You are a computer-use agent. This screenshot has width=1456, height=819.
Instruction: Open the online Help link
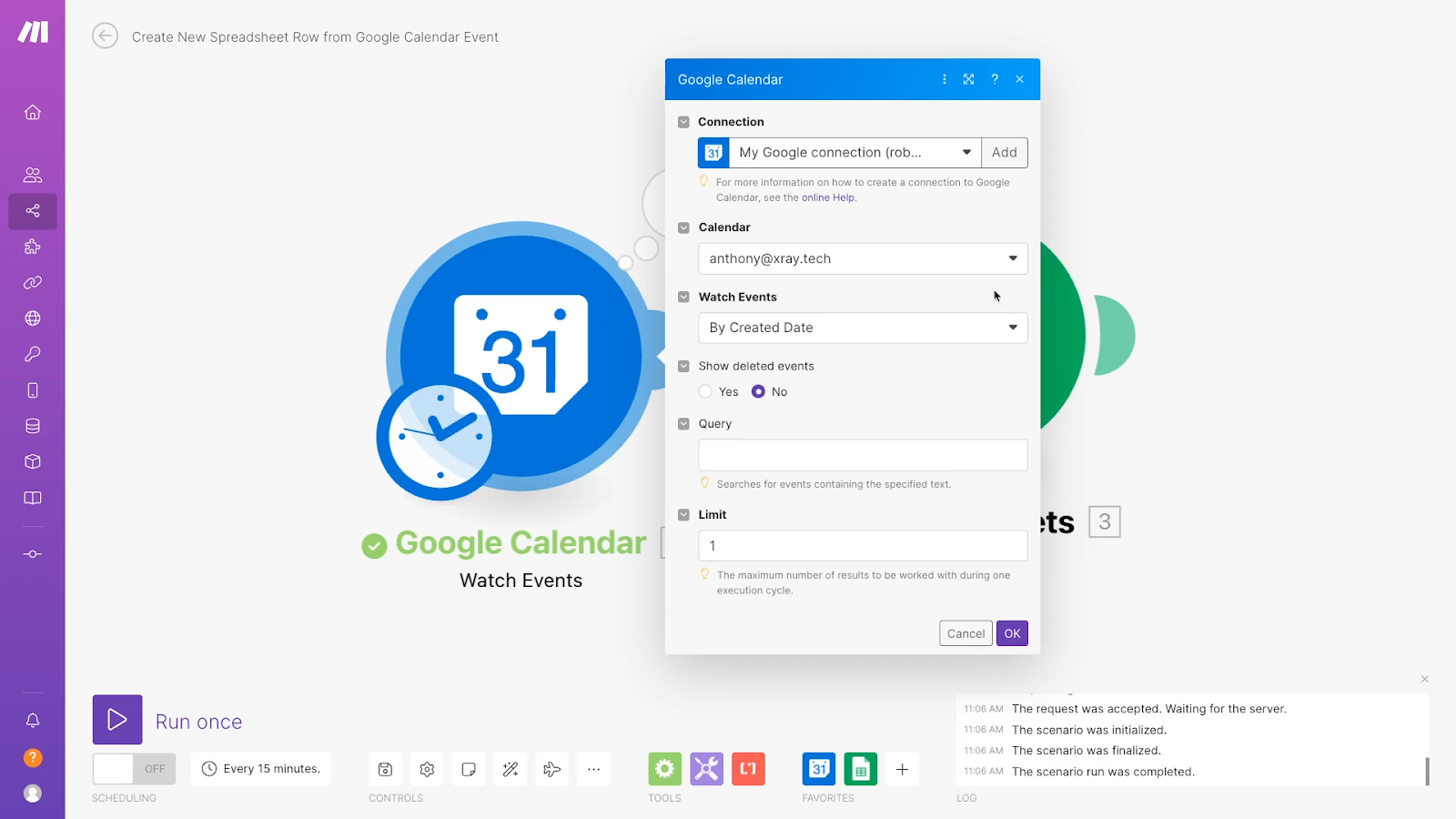pos(828,197)
